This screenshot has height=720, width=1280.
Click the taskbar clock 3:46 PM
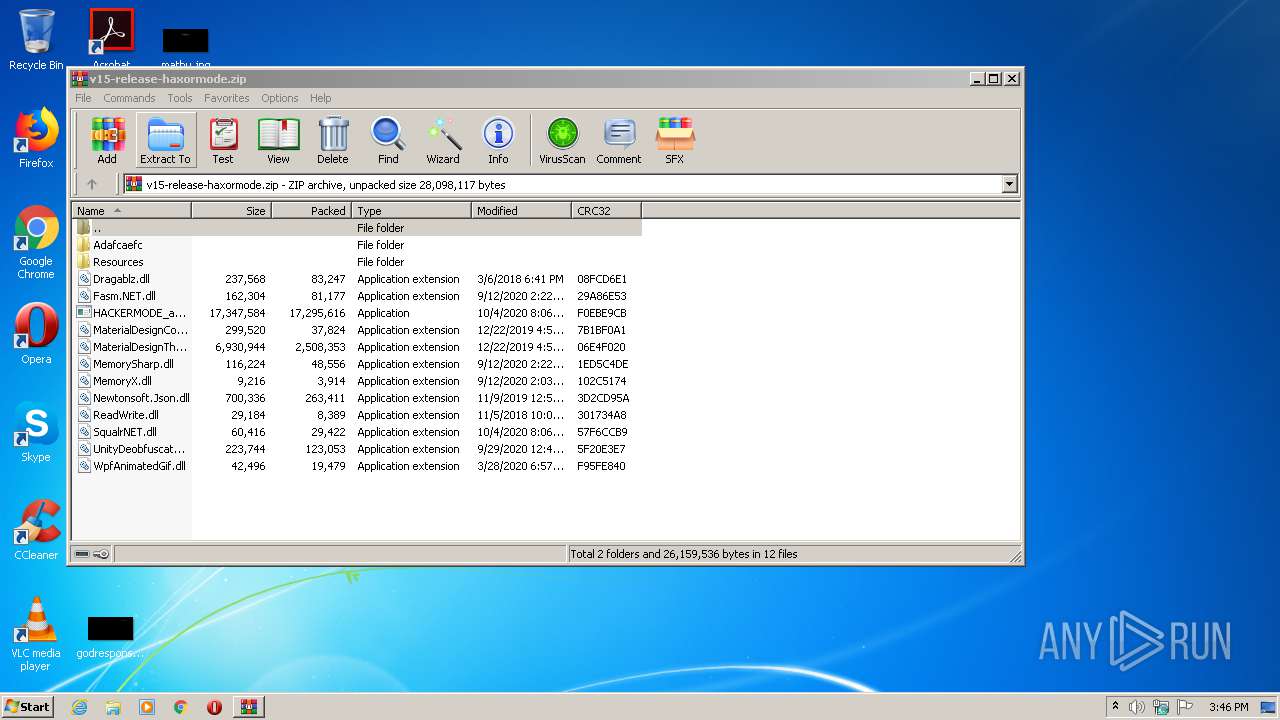(1228, 707)
